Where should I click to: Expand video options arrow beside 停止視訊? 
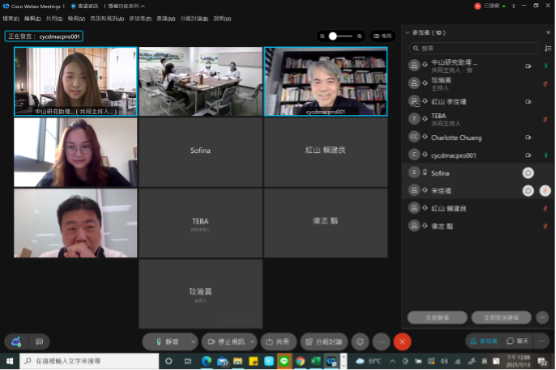point(252,342)
